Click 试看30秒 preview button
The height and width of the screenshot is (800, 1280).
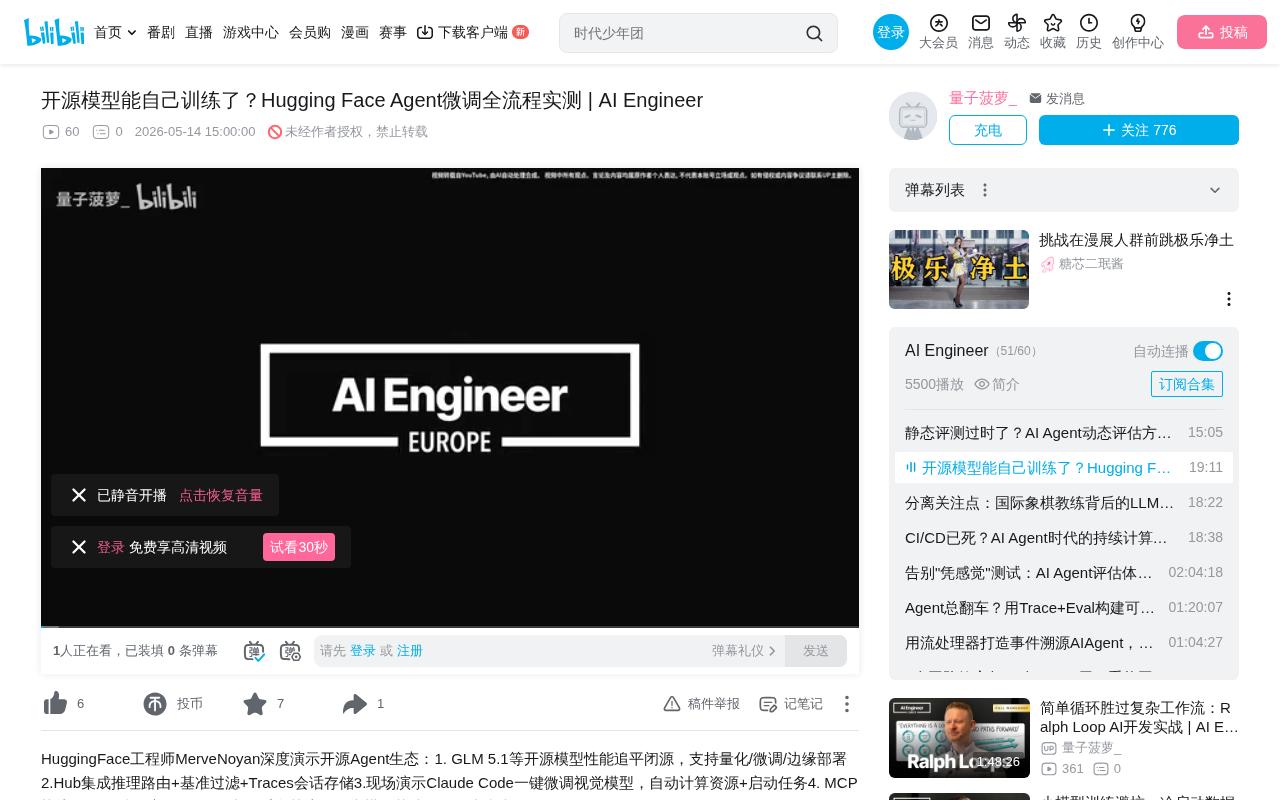click(299, 547)
